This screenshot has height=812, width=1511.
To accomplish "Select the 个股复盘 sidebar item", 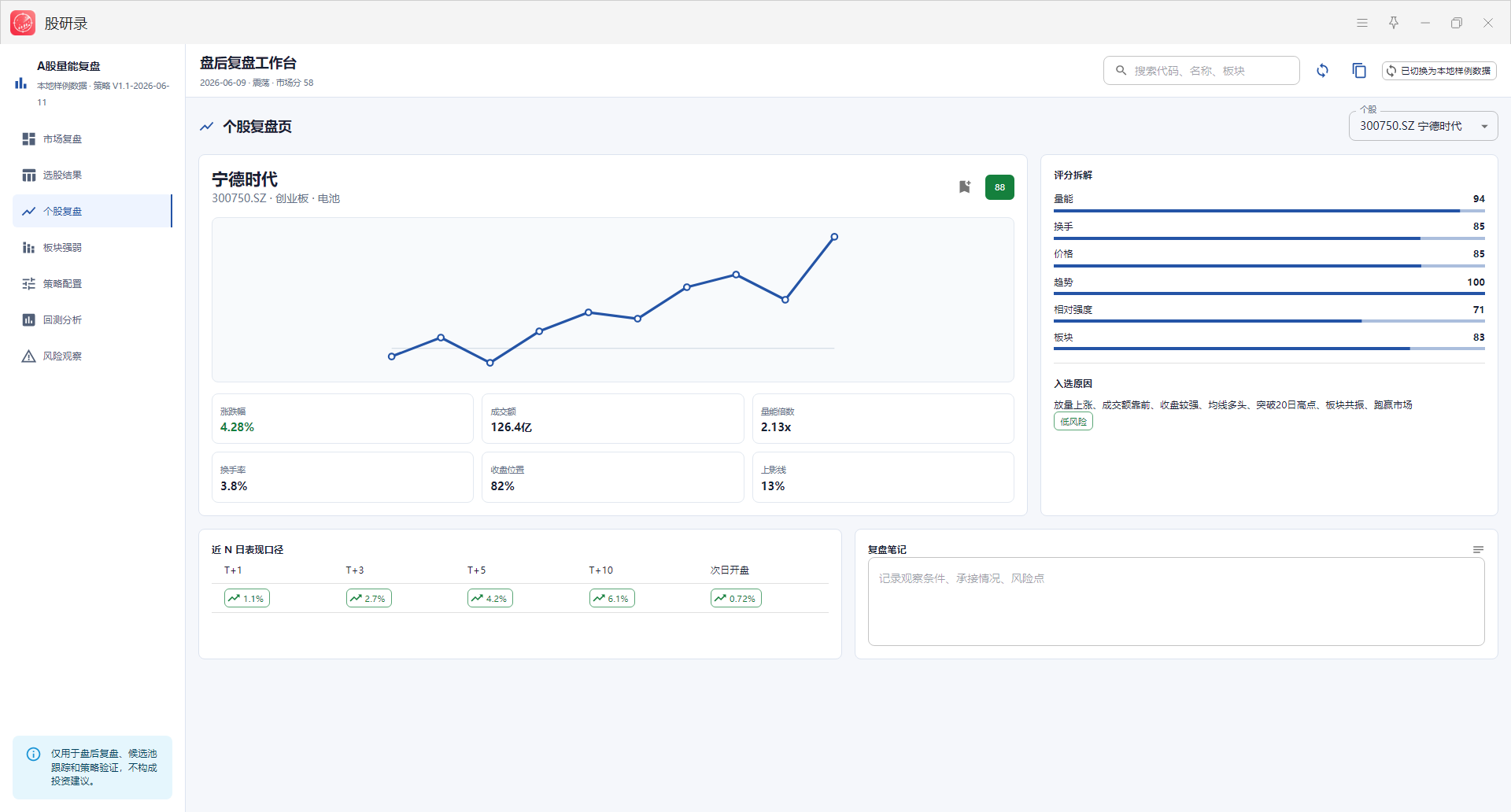I will [x=93, y=212].
